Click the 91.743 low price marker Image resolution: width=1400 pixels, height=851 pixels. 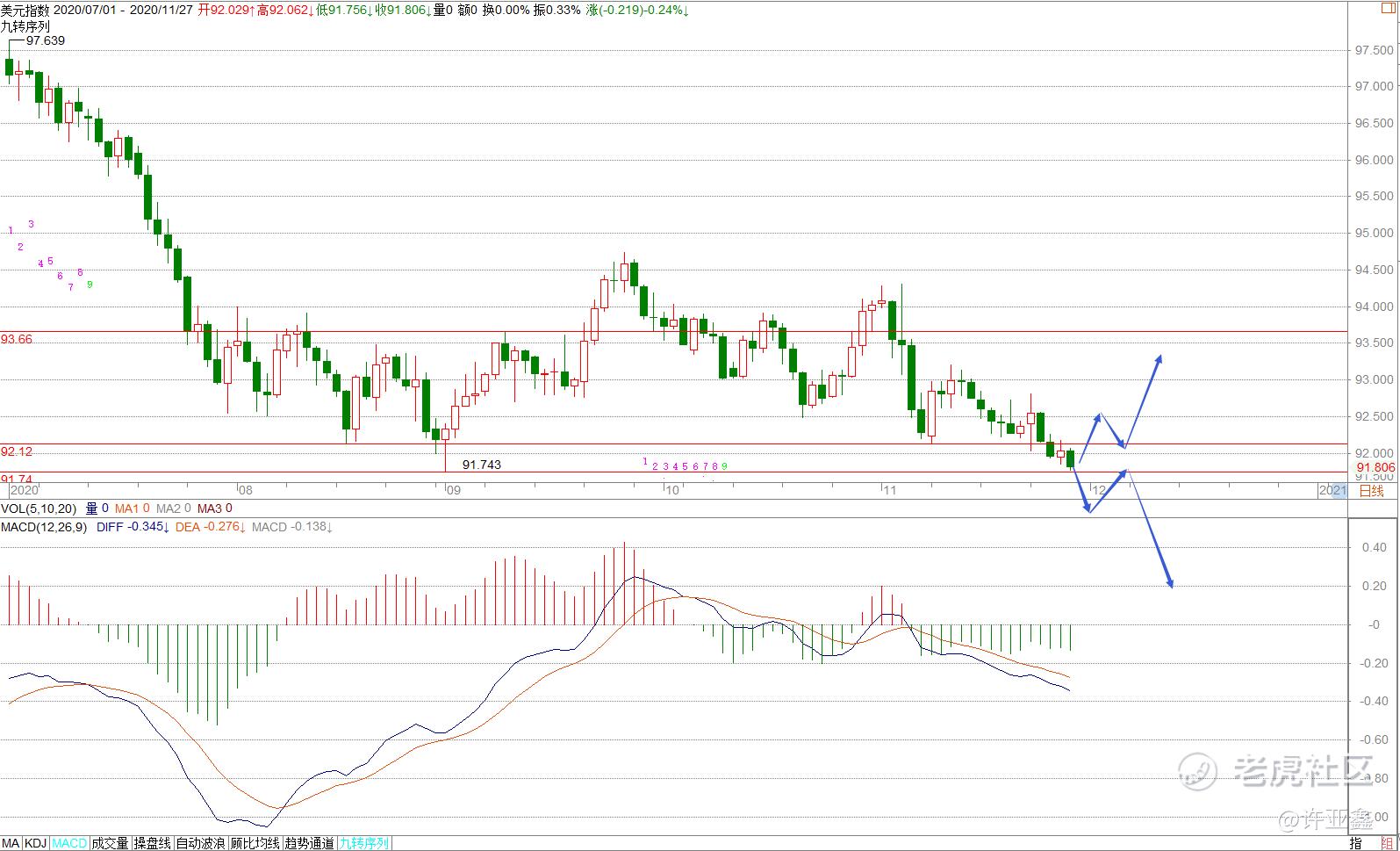[x=482, y=465]
